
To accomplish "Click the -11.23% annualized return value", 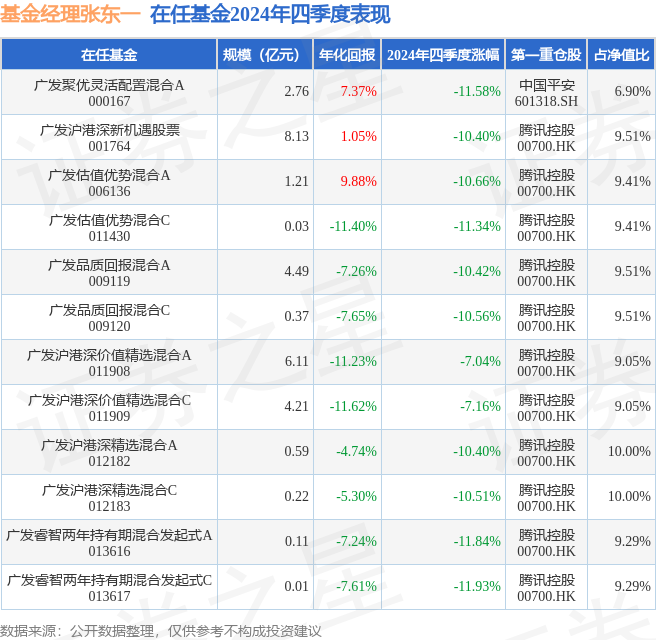I will click(x=353, y=361).
